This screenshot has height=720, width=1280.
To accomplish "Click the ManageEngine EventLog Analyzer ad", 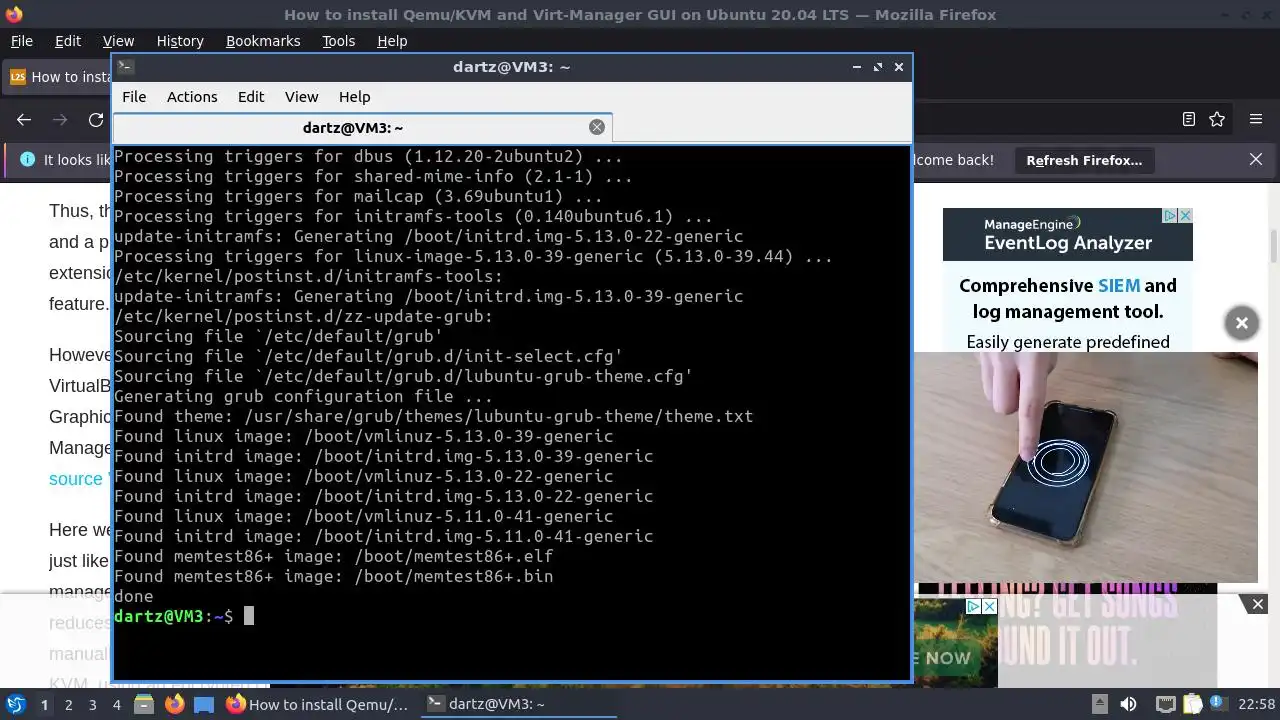I will (1068, 279).
